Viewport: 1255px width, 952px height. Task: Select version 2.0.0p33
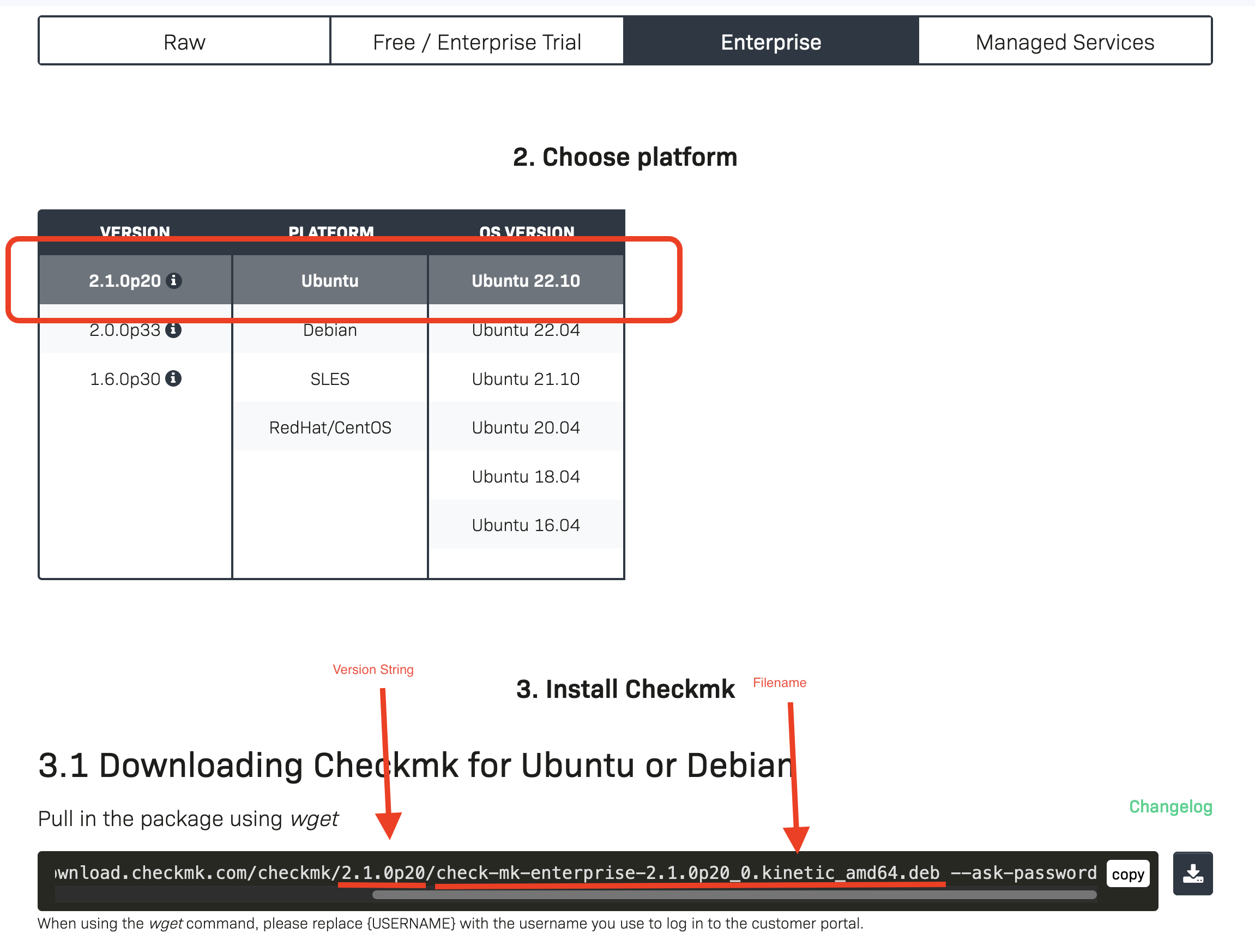click(125, 330)
